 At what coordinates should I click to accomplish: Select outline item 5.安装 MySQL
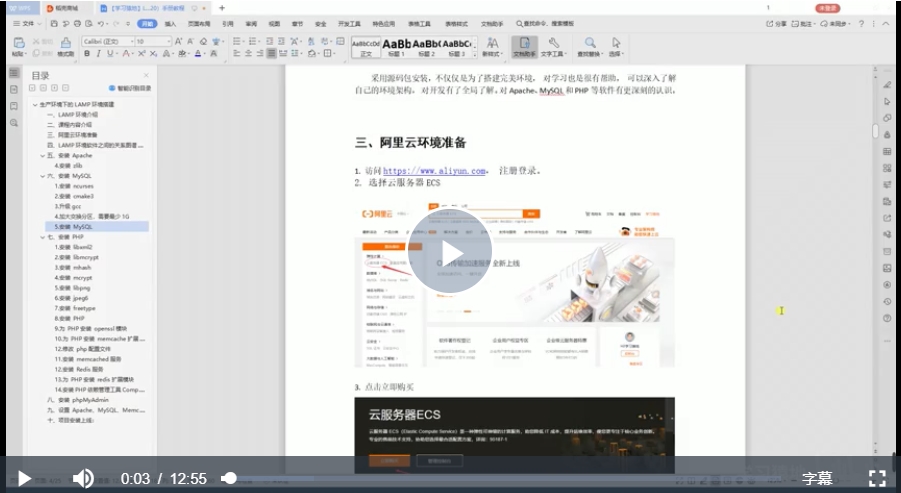pyautogui.click(x=97, y=226)
